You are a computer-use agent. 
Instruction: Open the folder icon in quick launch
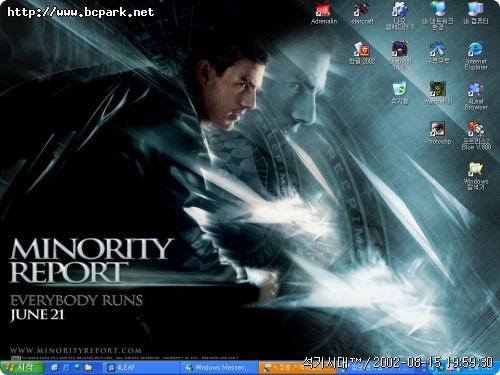[89, 367]
